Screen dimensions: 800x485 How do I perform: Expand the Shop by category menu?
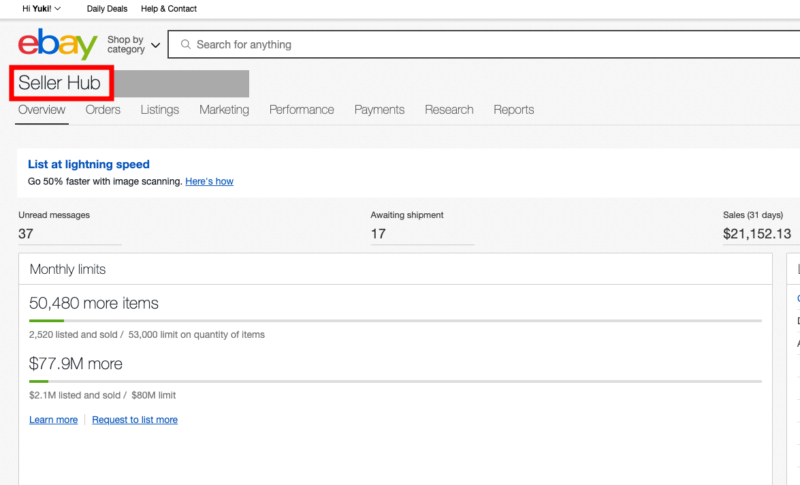[x=133, y=45]
